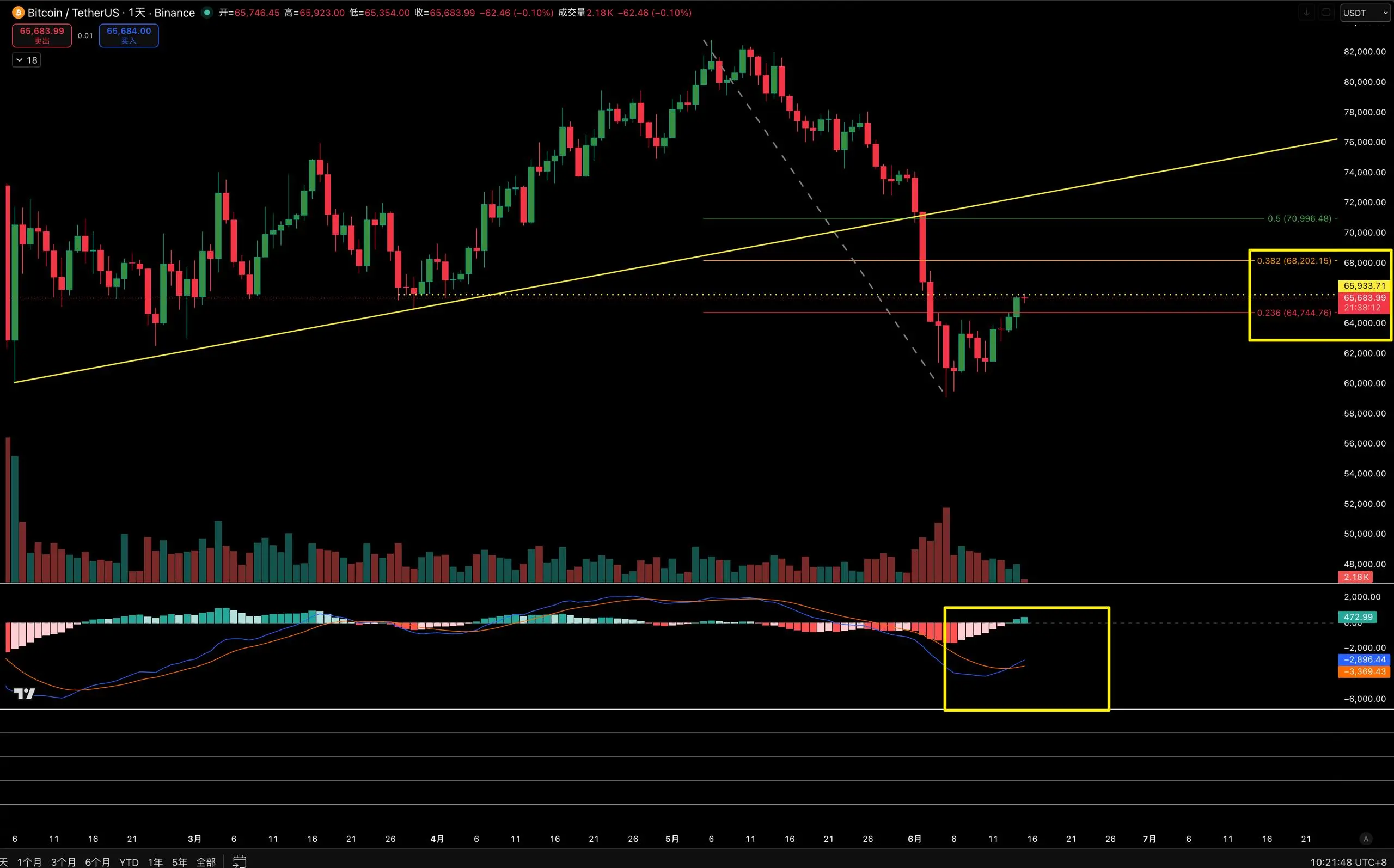This screenshot has height=868, width=1394.
Task: Click the red volume label 2.18K
Action: 1355,577
